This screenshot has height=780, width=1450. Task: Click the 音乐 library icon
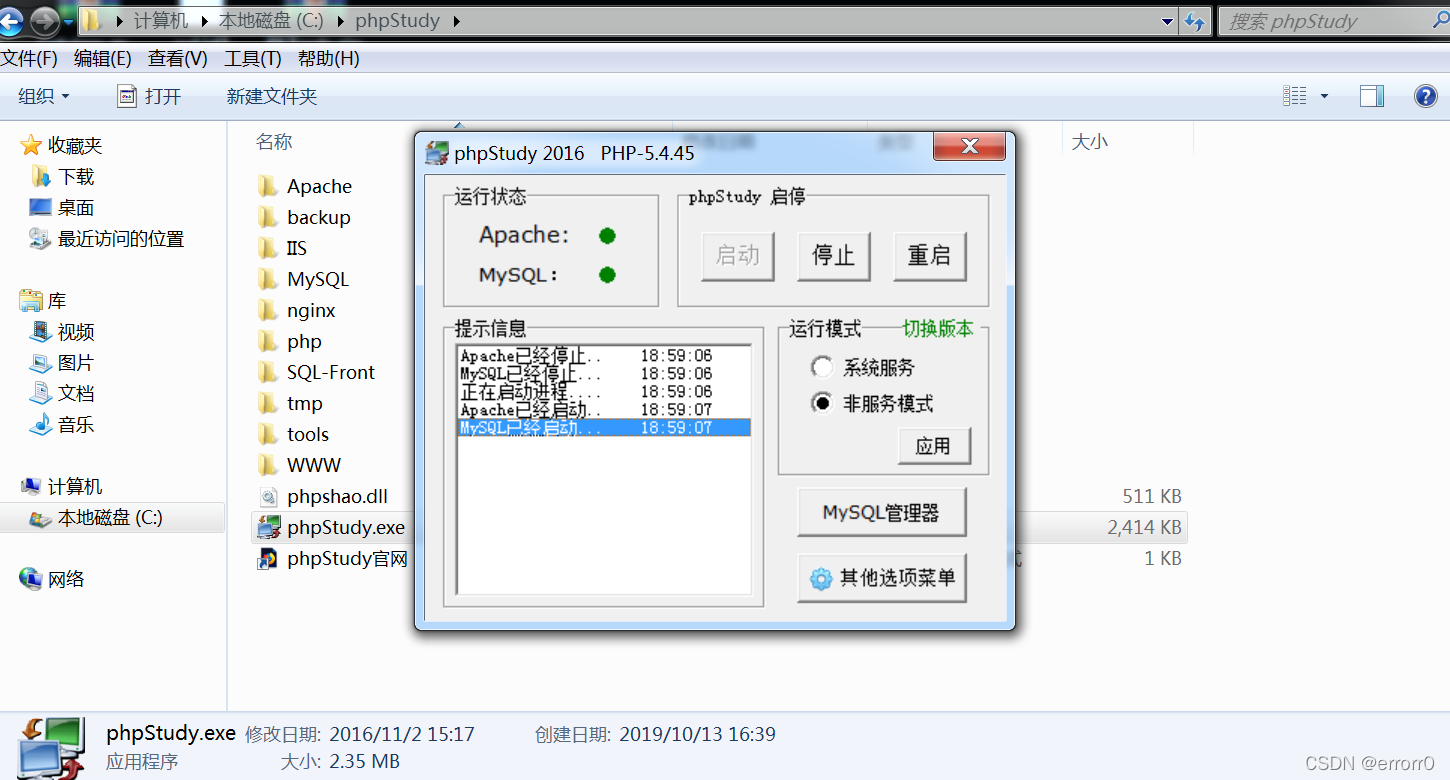pos(40,425)
